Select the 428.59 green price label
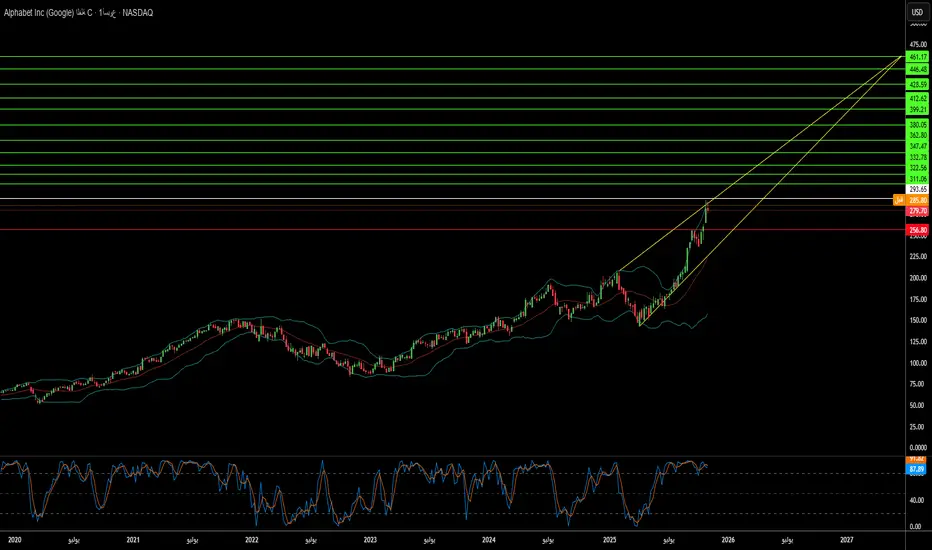The width and height of the screenshot is (932, 550). 917,85
